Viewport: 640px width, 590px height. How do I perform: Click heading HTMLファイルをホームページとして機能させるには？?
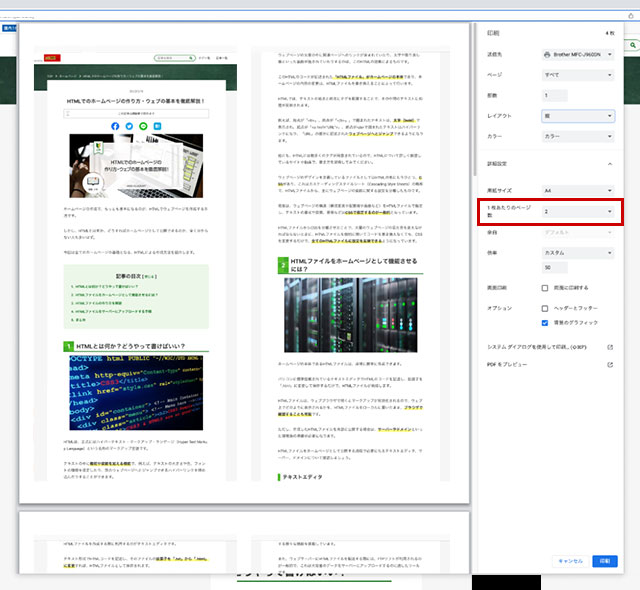pyautogui.click(x=354, y=265)
